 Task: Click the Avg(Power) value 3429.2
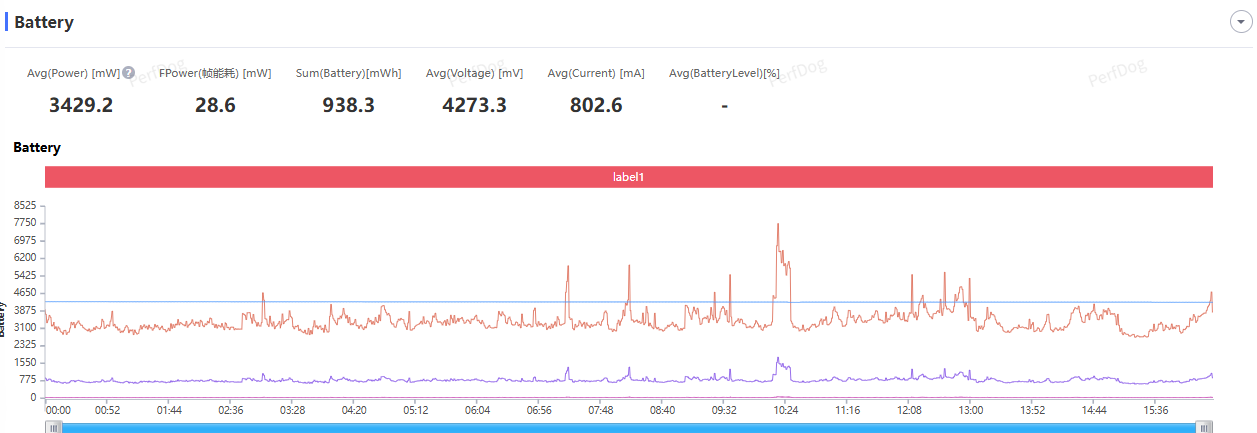(x=81, y=104)
